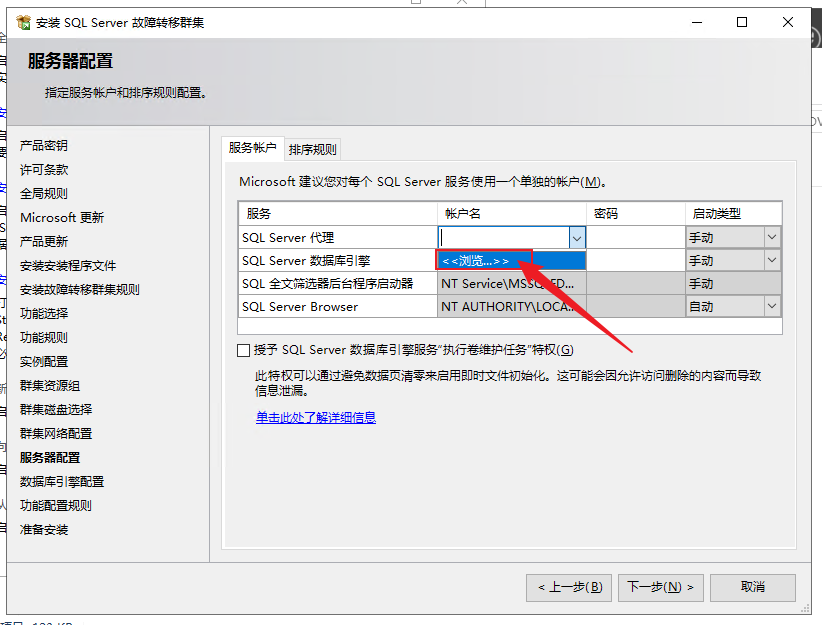Select the SQL Server Browser service row
The height and width of the screenshot is (625, 822).
click(x=338, y=307)
